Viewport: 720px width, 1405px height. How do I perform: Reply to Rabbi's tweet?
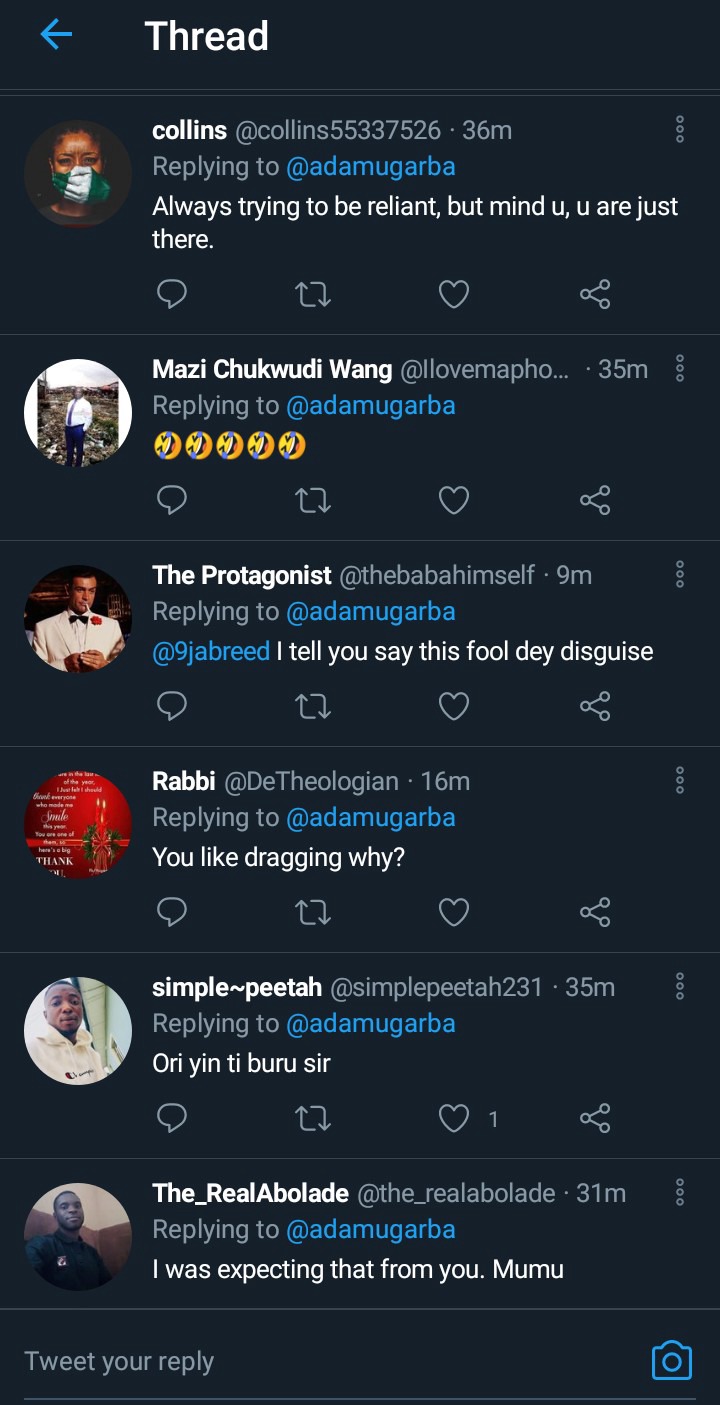(172, 912)
